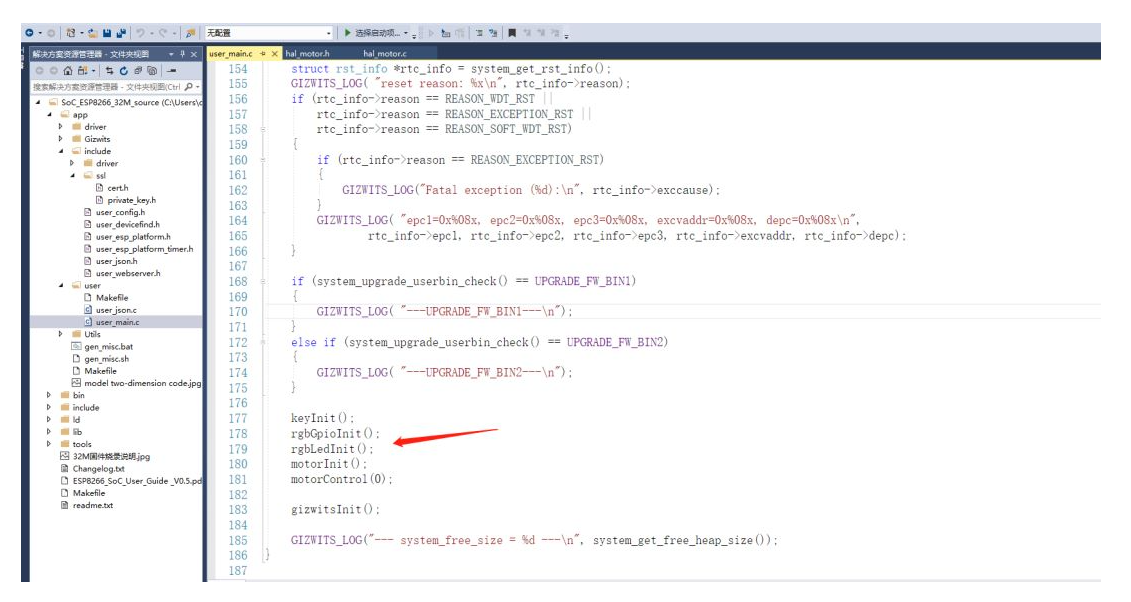Close the user_main.c tab
Screen dimensions: 1131x602
[x=275, y=54]
